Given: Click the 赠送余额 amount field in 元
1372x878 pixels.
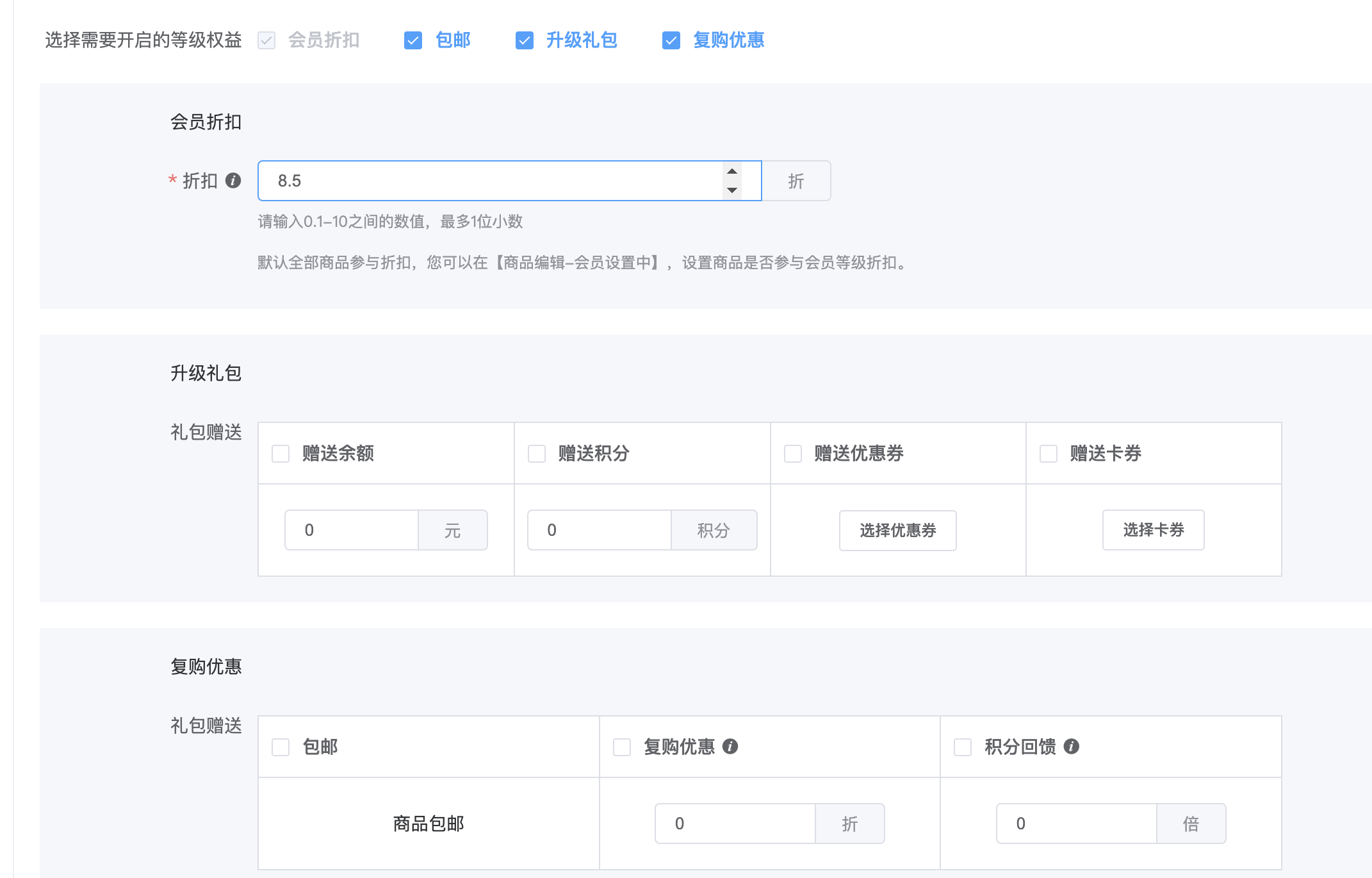Looking at the screenshot, I should pos(352,530).
